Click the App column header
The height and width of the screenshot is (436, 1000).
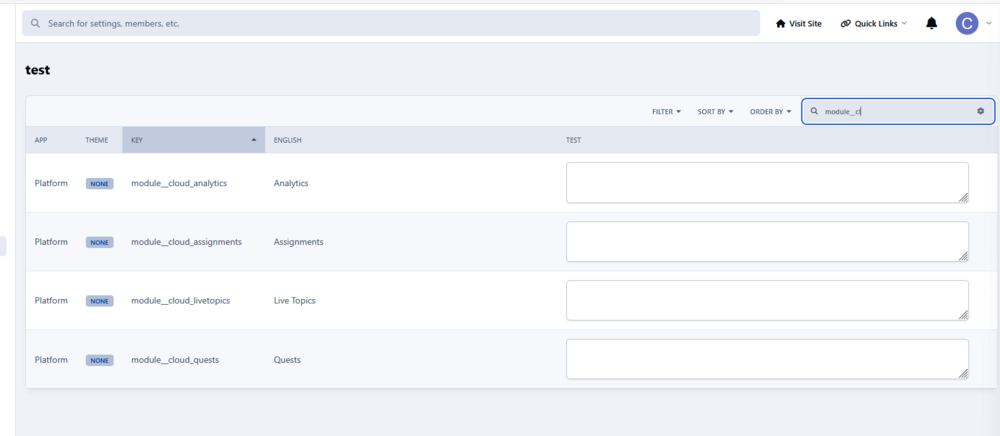coord(41,140)
